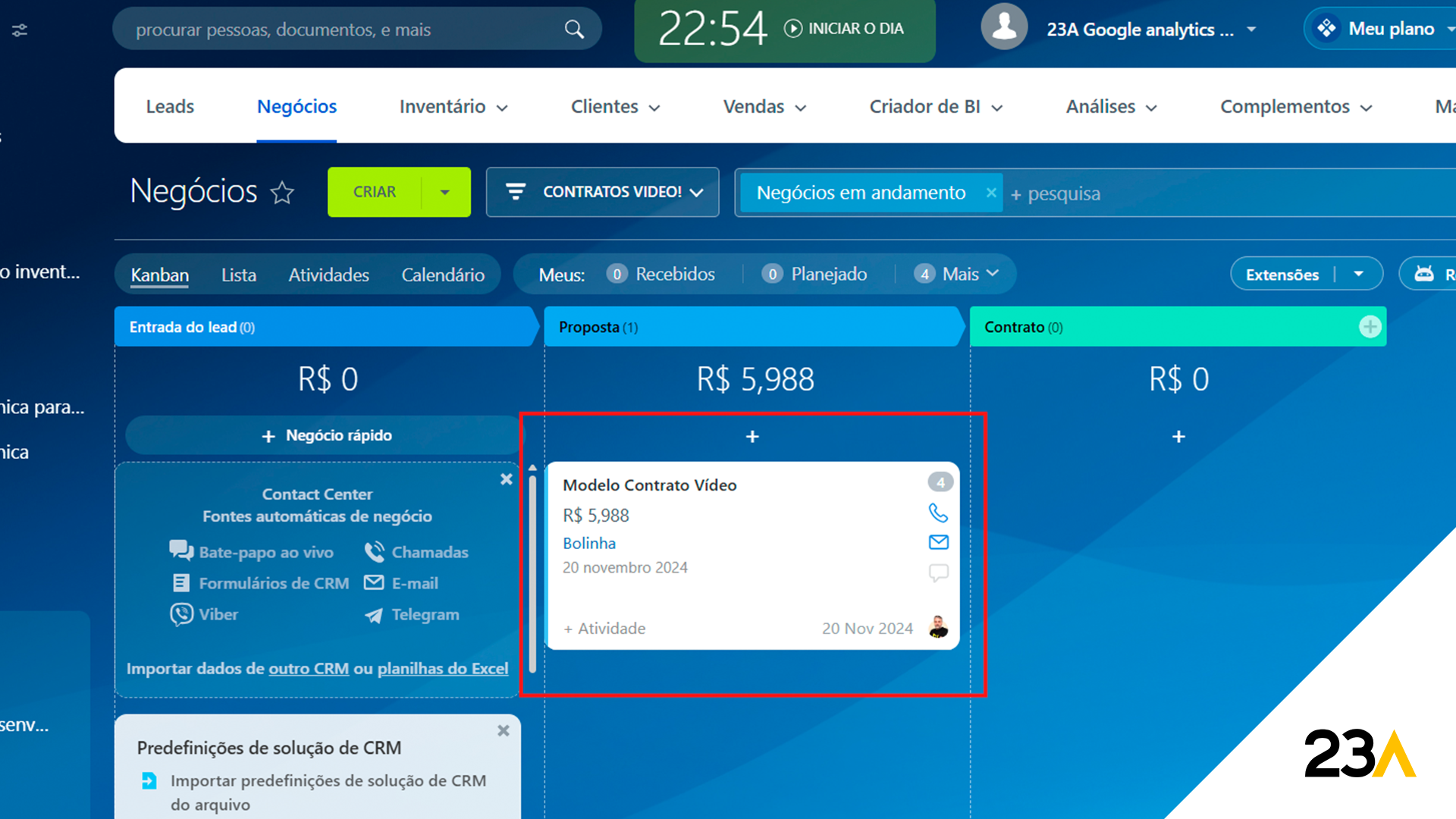Add new stage after Contrato column
The image size is (1456, 819).
click(1370, 327)
